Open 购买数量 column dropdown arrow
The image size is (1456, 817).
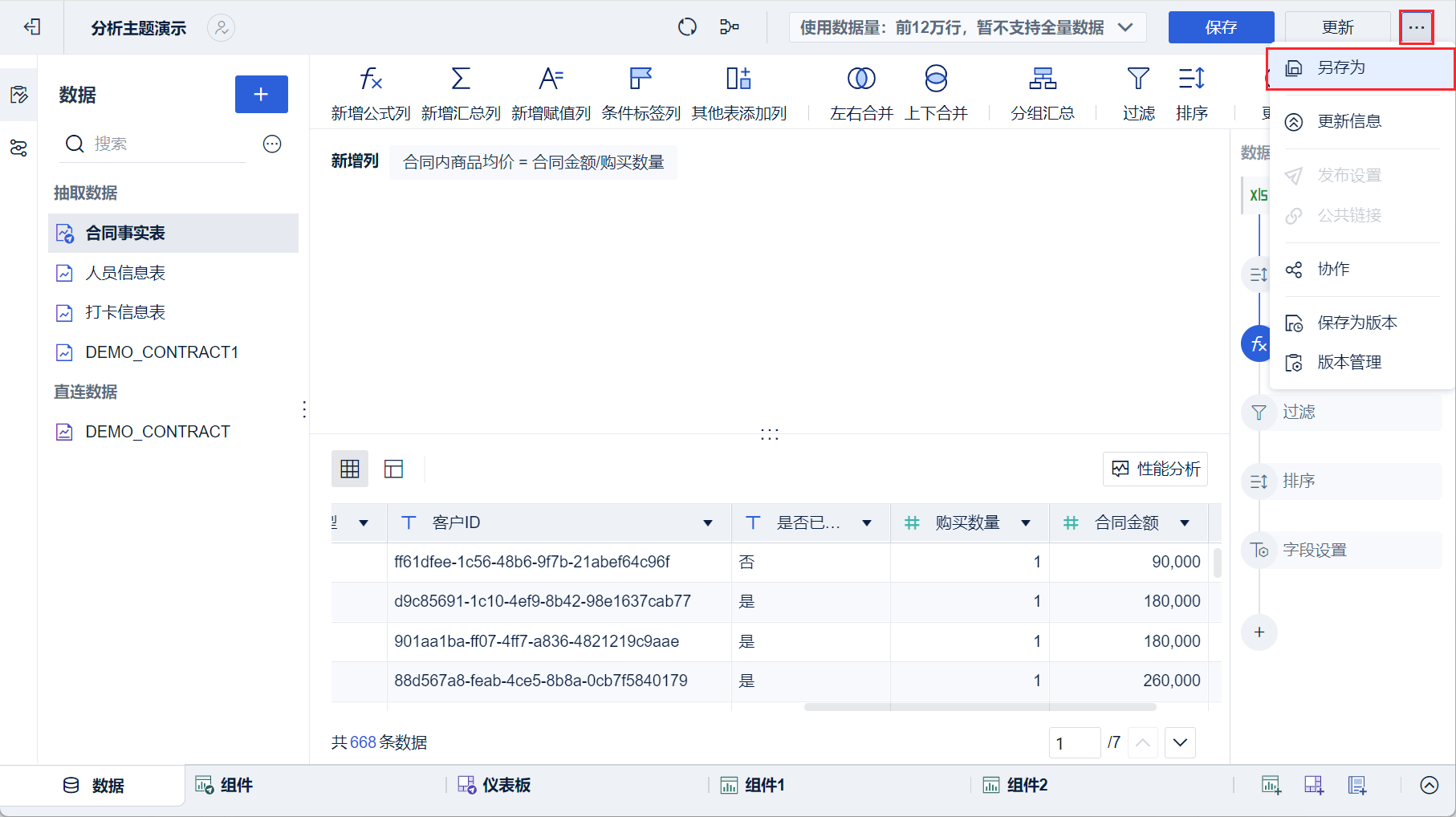coord(1026,523)
